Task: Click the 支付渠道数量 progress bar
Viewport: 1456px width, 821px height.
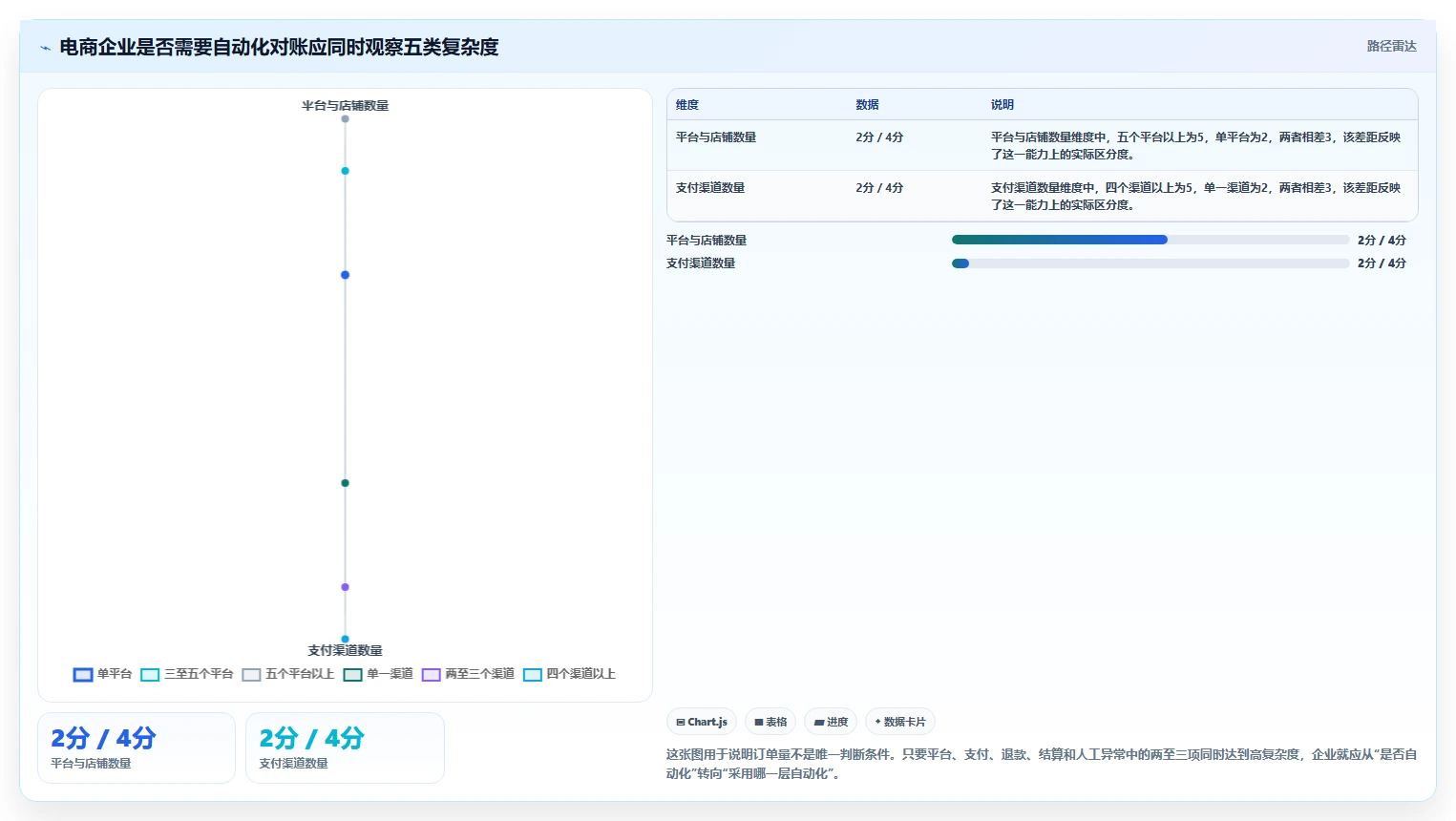Action: click(1150, 263)
